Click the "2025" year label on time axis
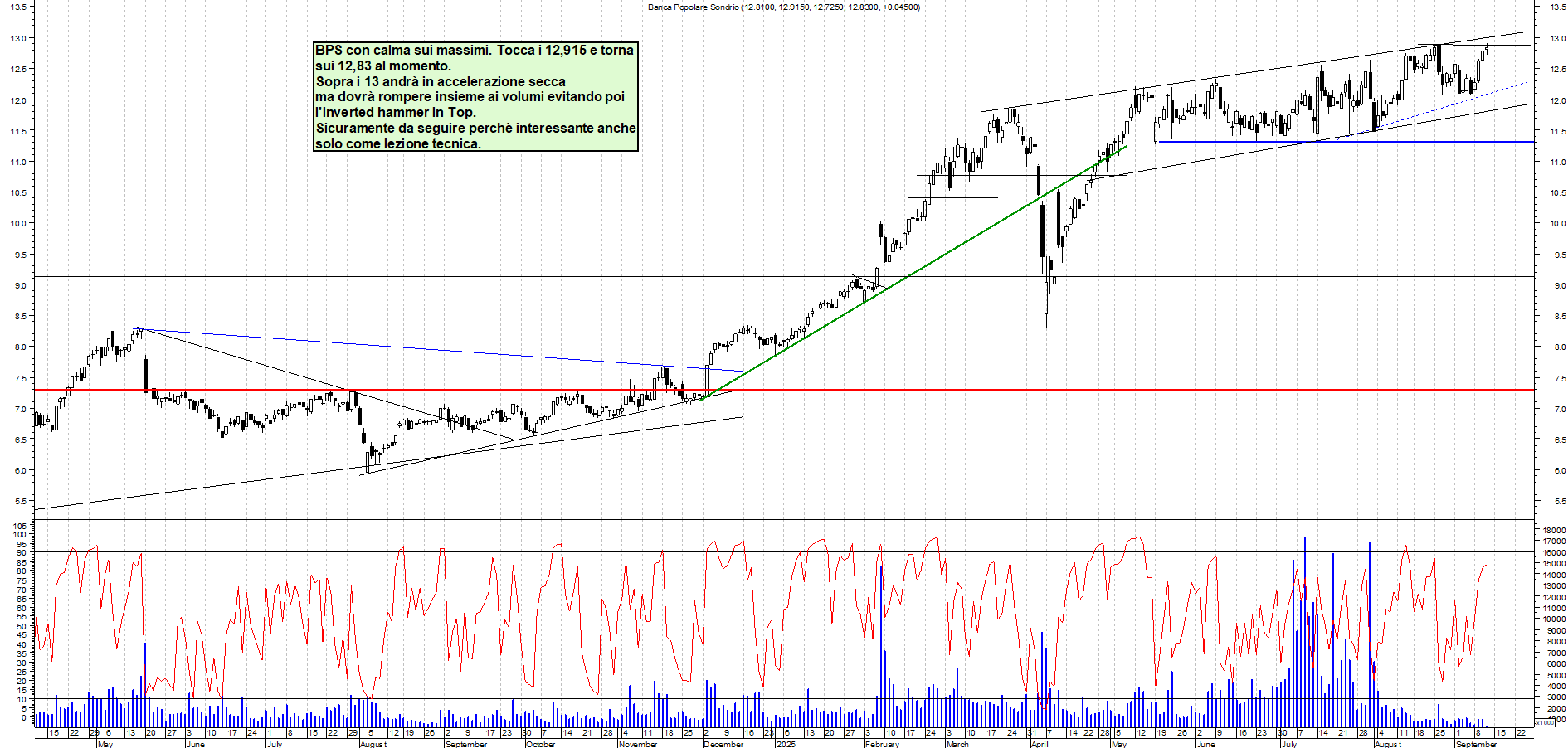 [x=786, y=744]
